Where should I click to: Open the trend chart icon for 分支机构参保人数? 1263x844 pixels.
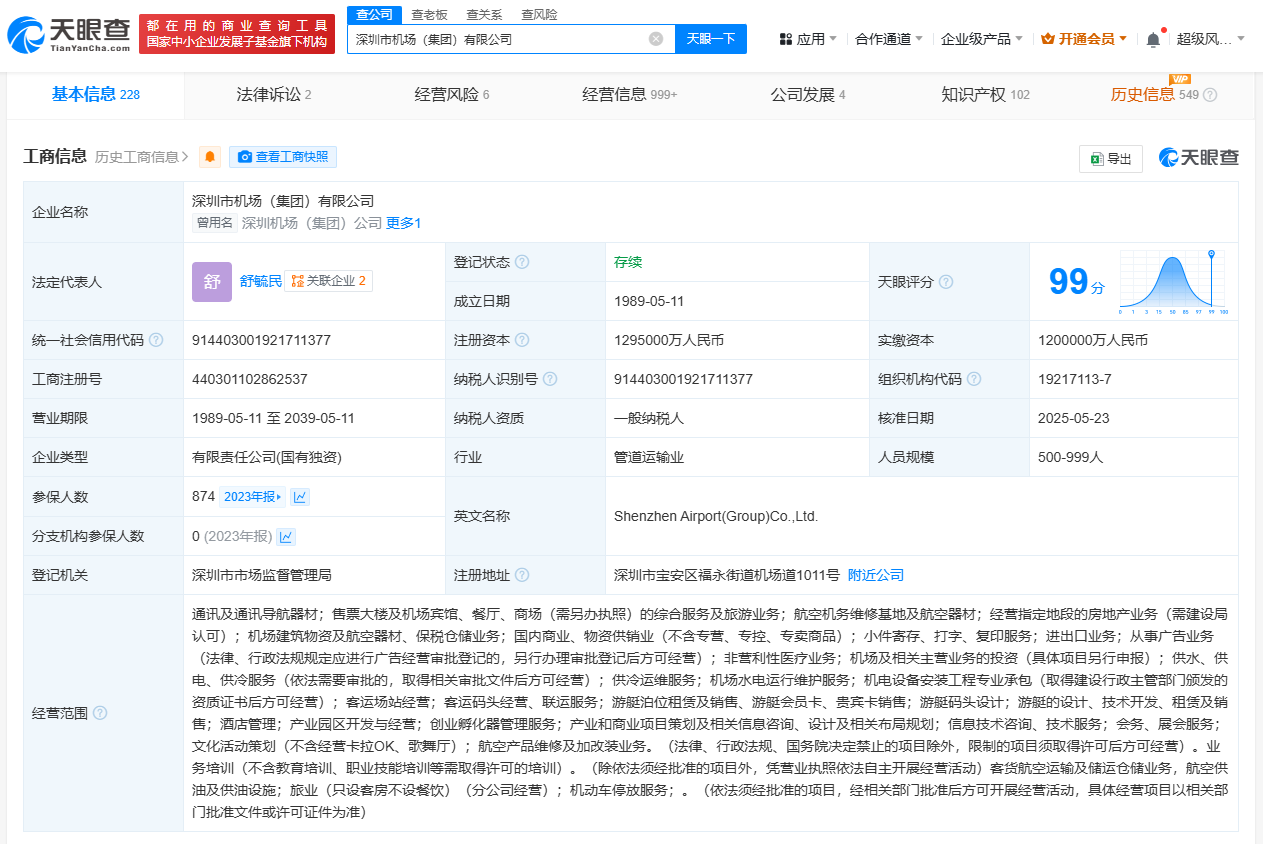[x=287, y=537]
